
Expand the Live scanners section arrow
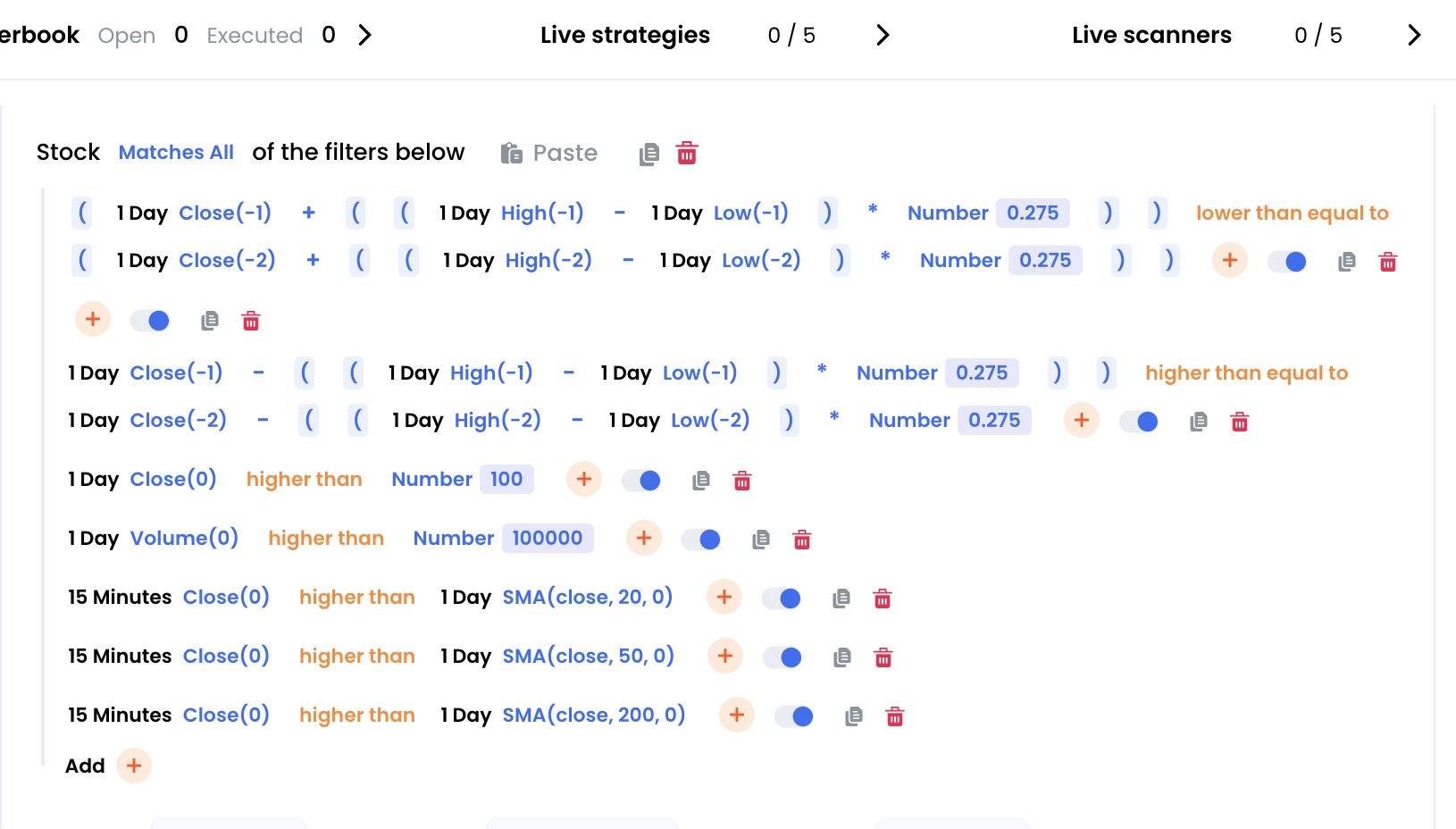pos(1414,35)
